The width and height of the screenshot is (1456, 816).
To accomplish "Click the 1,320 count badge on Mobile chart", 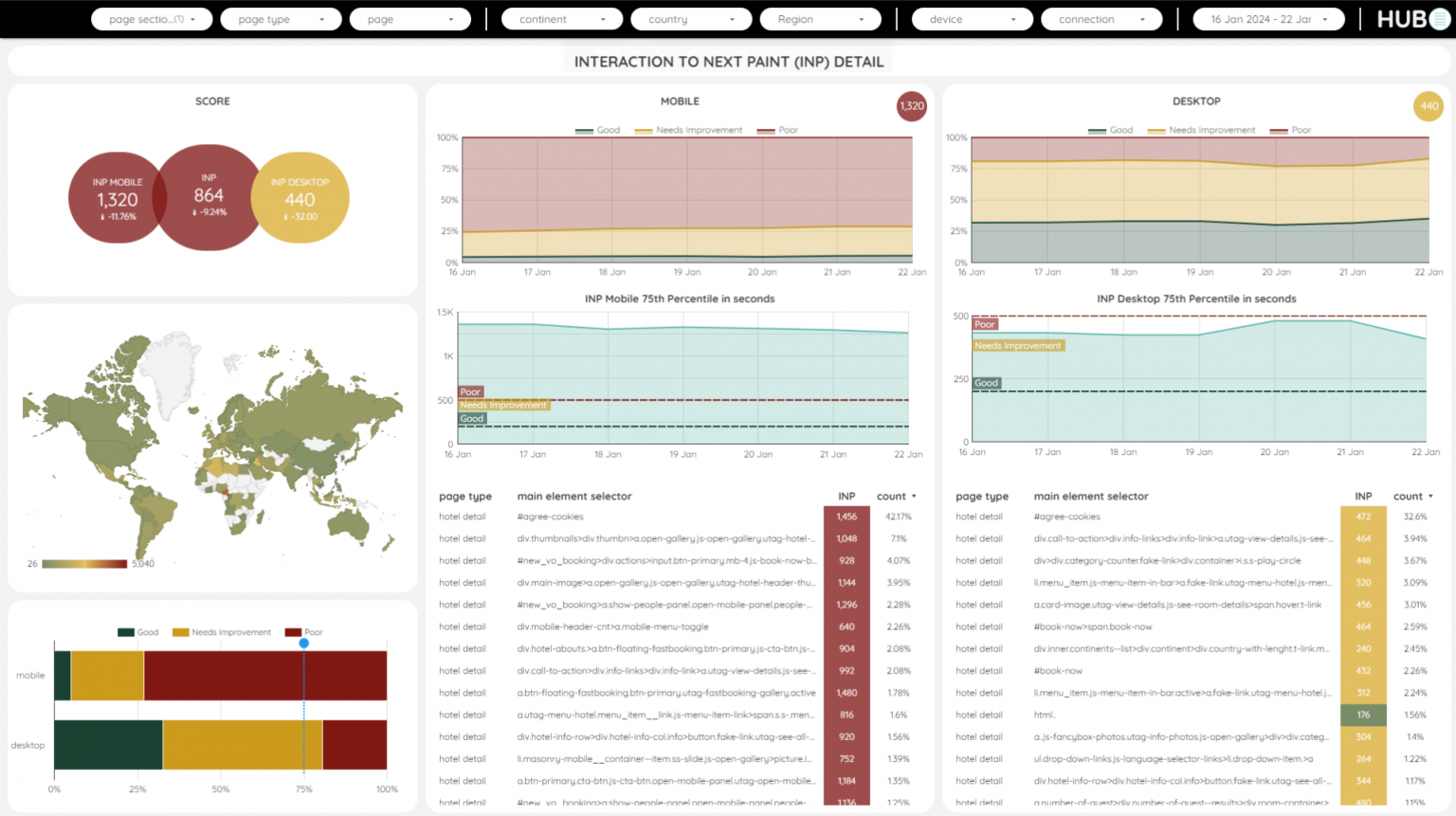I will (x=911, y=106).
